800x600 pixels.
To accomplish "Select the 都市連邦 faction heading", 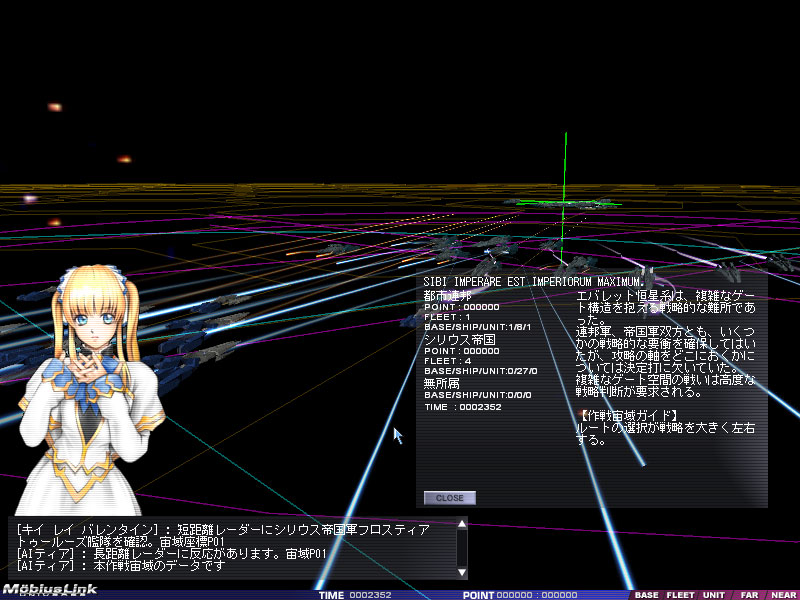I will [447, 295].
